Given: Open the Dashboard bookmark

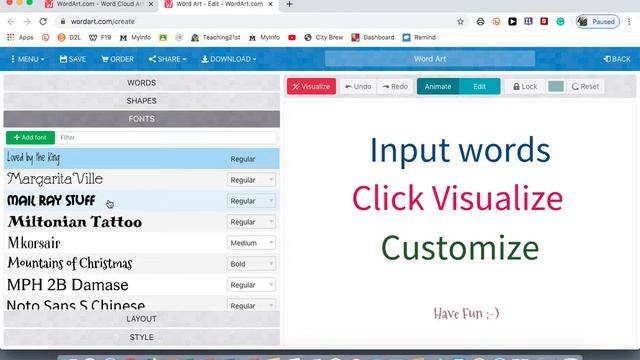Looking at the screenshot, I should (373, 38).
